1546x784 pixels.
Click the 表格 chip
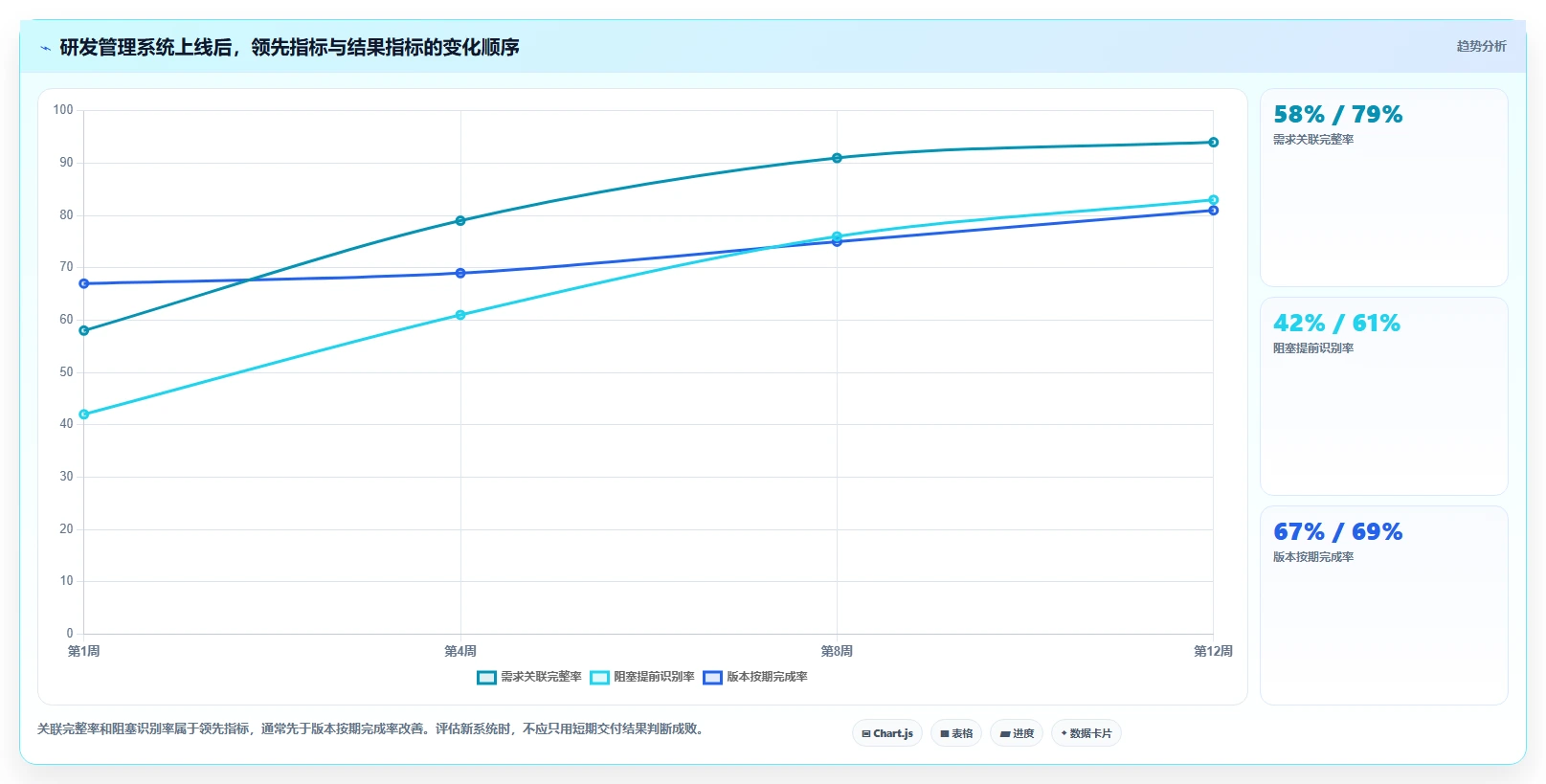click(x=956, y=733)
